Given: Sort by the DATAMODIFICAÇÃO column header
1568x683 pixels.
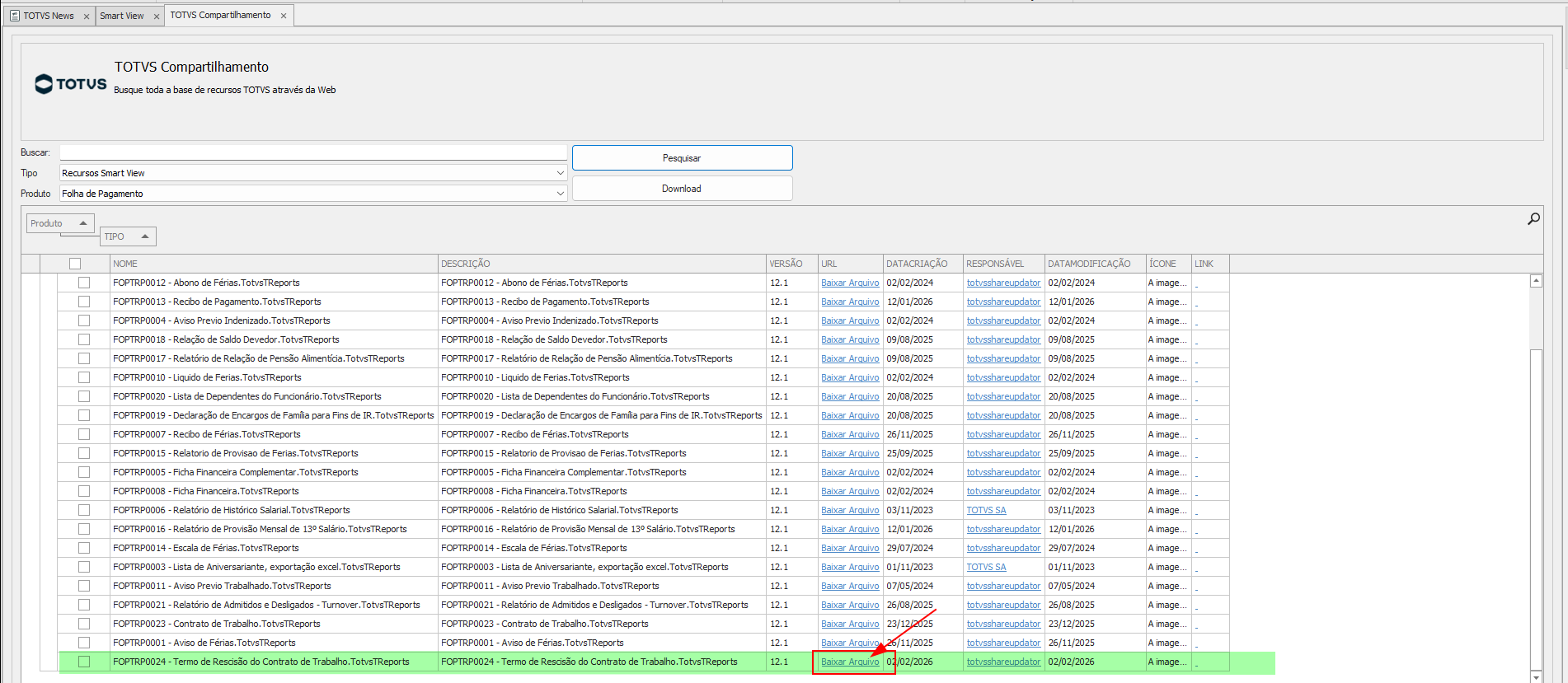Looking at the screenshot, I should coord(1095,264).
